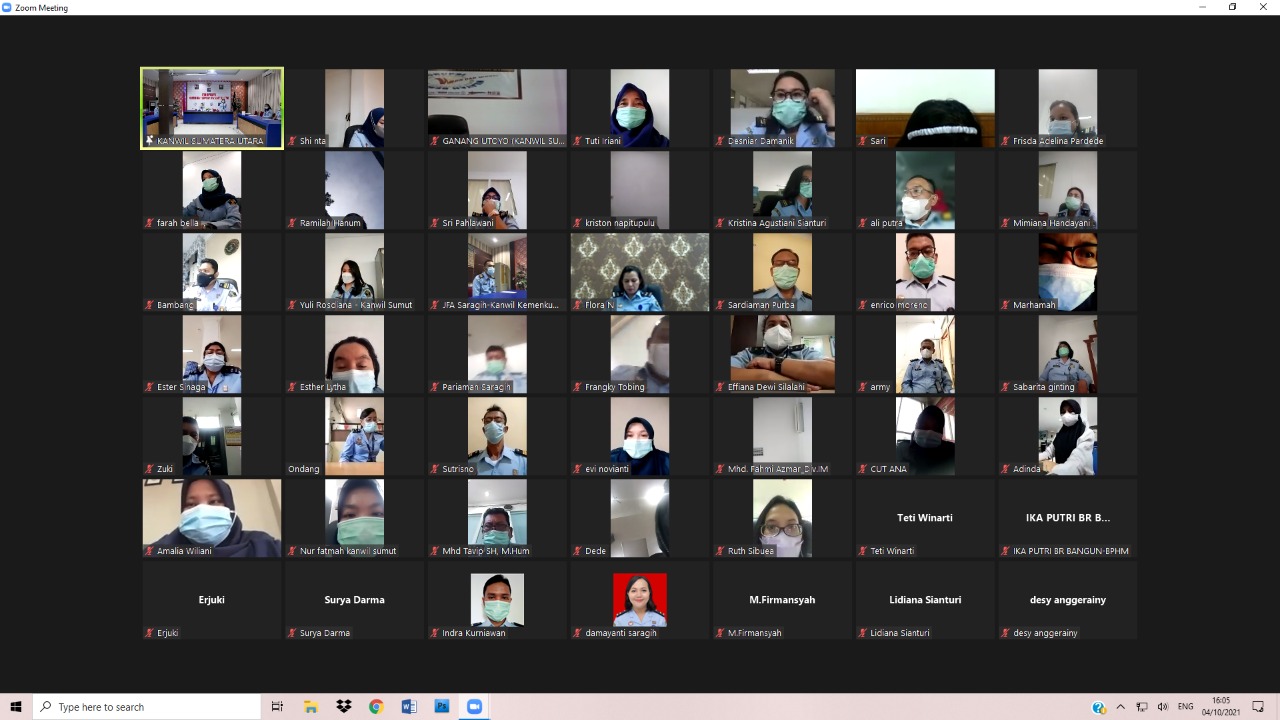Image resolution: width=1280 pixels, height=720 pixels.
Task: Launch Word from the taskbar
Action: pos(409,707)
